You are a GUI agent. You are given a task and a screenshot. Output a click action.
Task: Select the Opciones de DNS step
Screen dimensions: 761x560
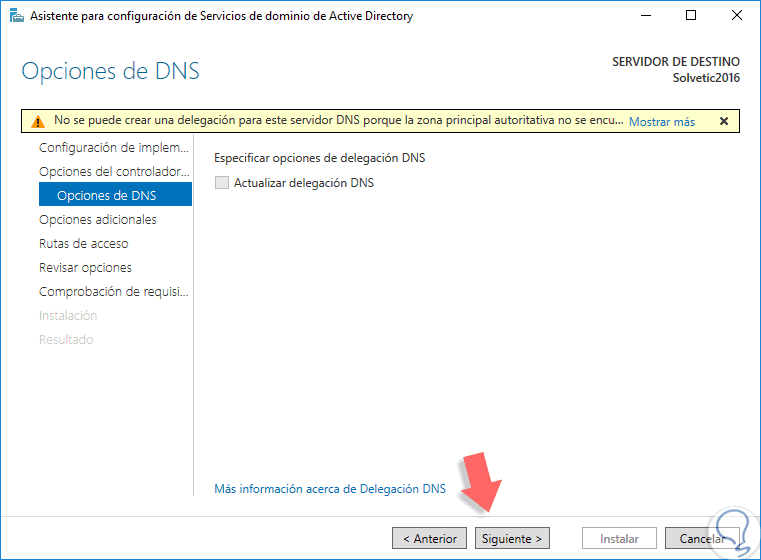point(116,195)
